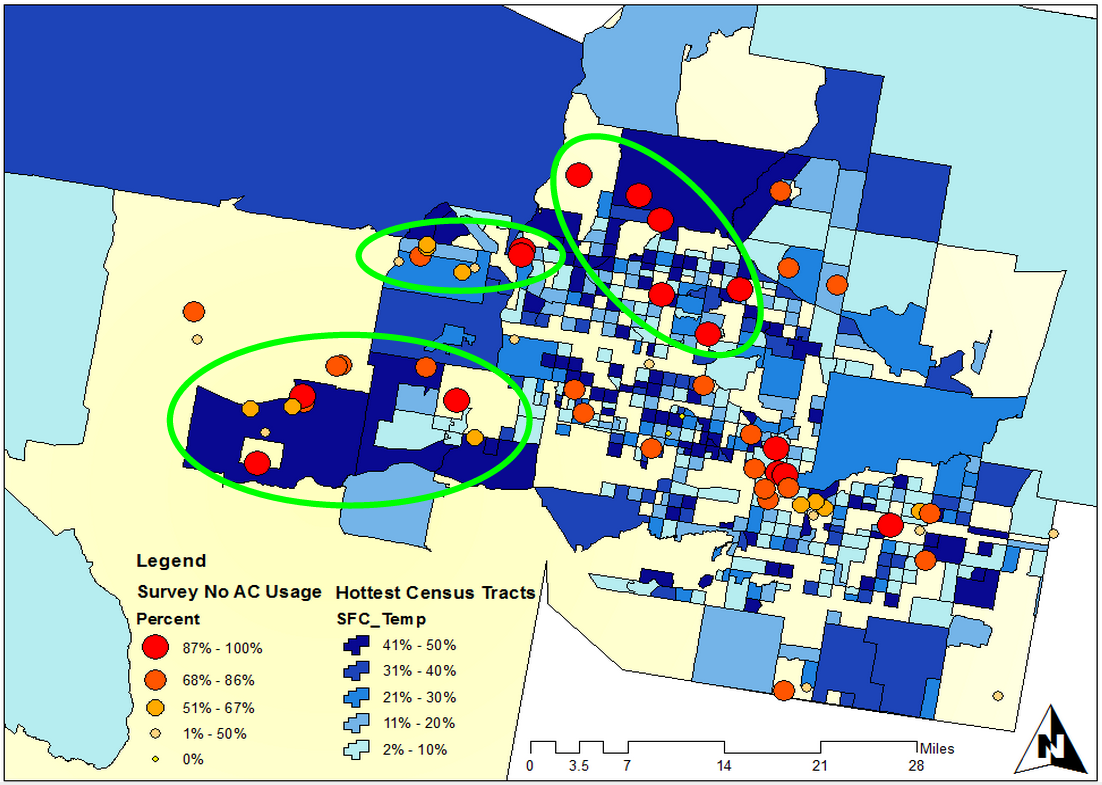Click the small tan 1% - 50% legend circle

click(155, 734)
